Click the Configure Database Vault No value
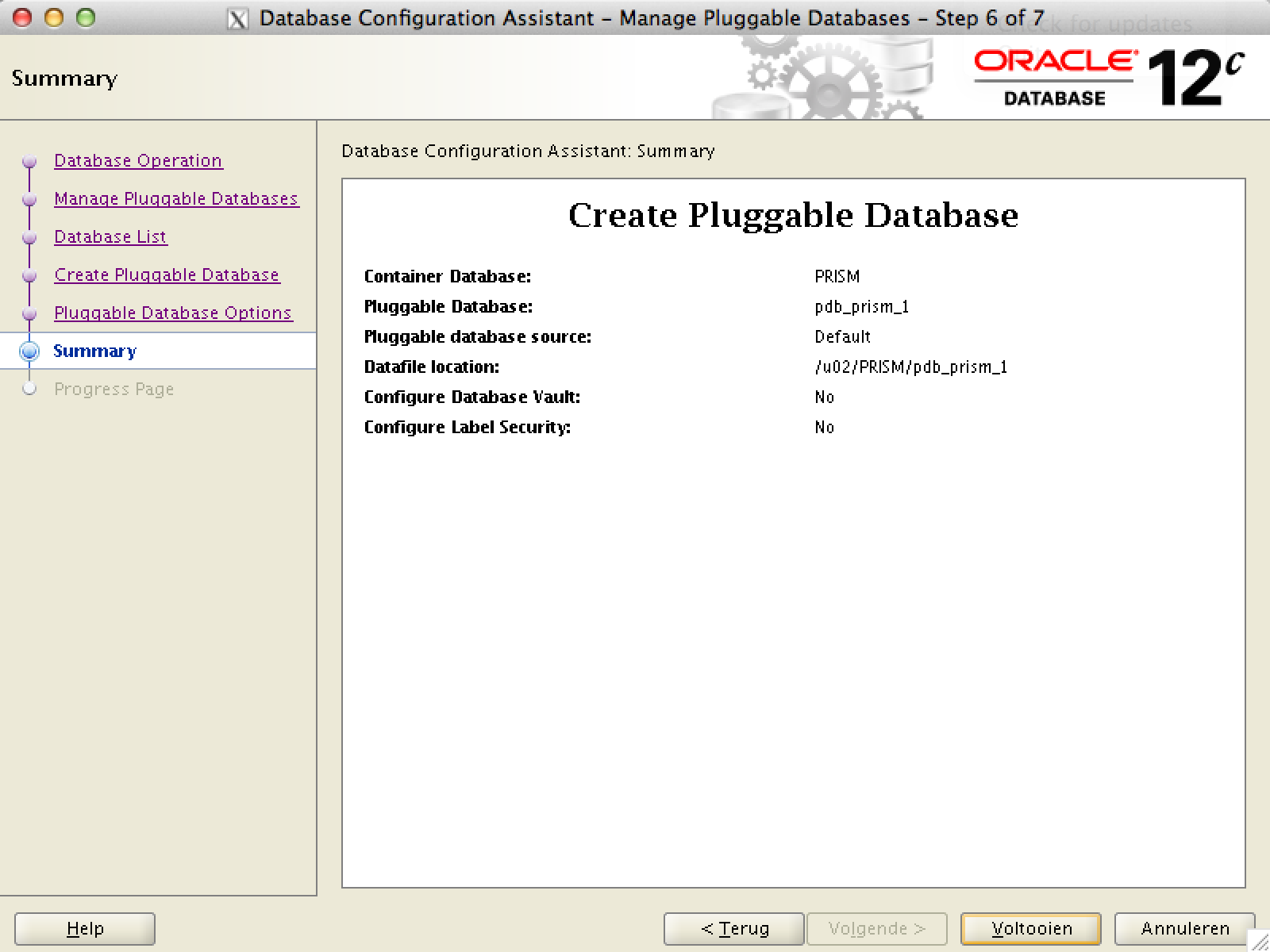The height and width of the screenshot is (952, 1270). pyautogui.click(x=825, y=397)
